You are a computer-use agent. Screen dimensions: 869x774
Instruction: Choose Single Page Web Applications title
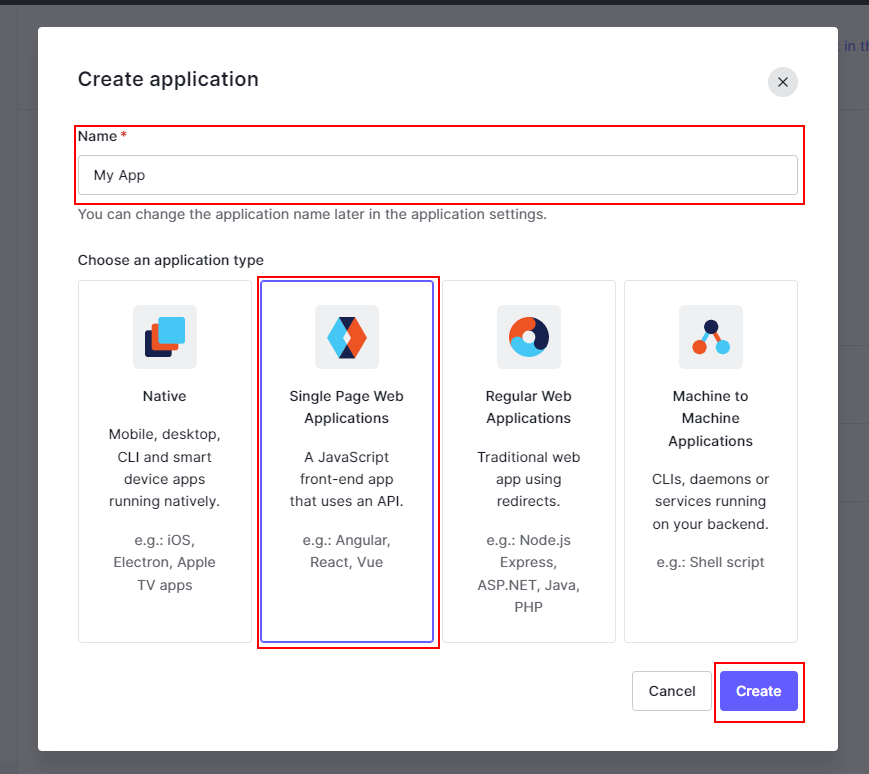[346, 407]
